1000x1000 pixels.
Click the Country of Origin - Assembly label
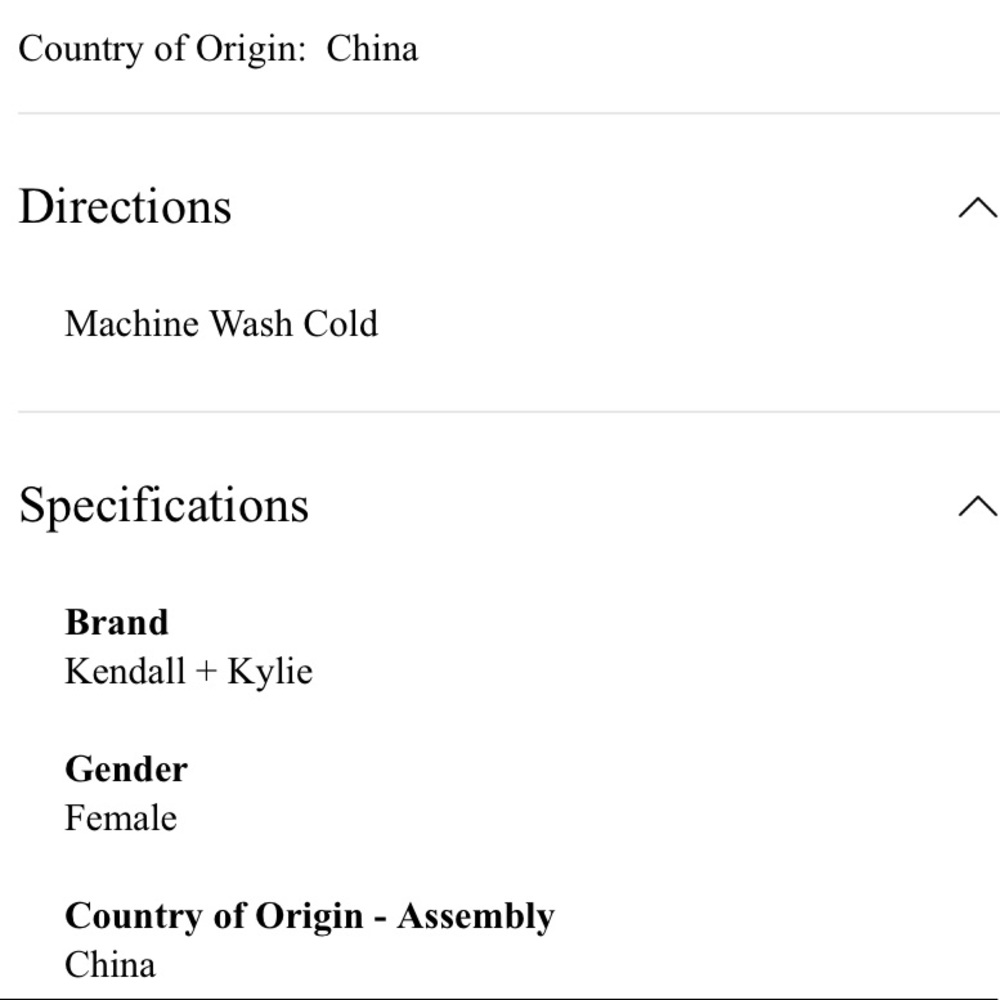click(x=309, y=916)
